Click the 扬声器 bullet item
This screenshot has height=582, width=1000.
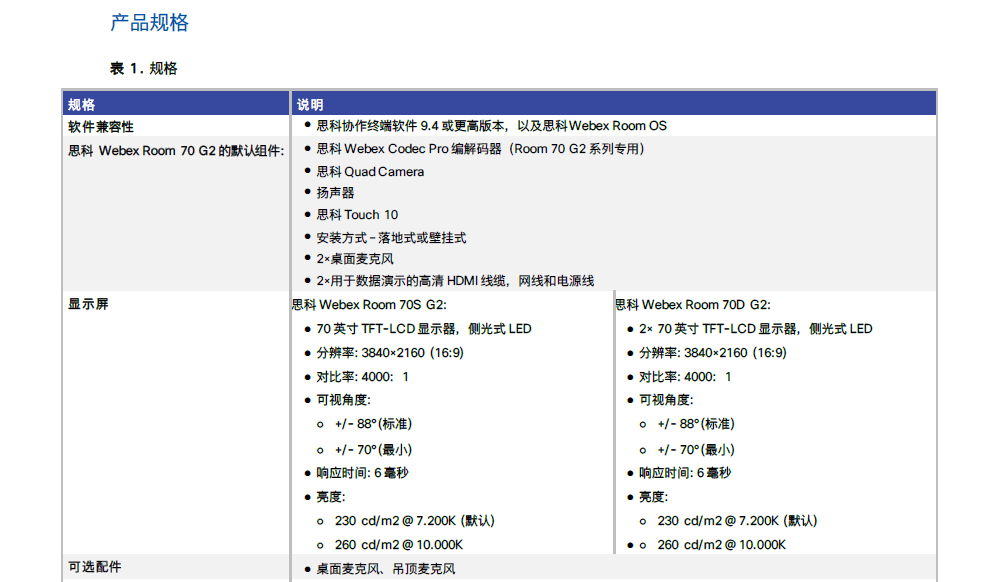pyautogui.click(x=335, y=193)
